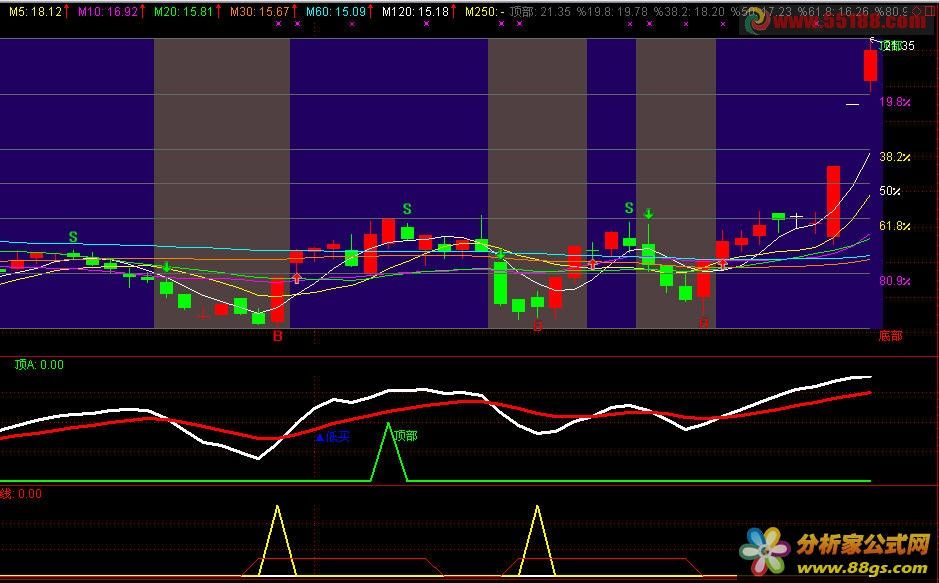
Task: Click the 38.2% retracement level label
Action: pos(895,157)
